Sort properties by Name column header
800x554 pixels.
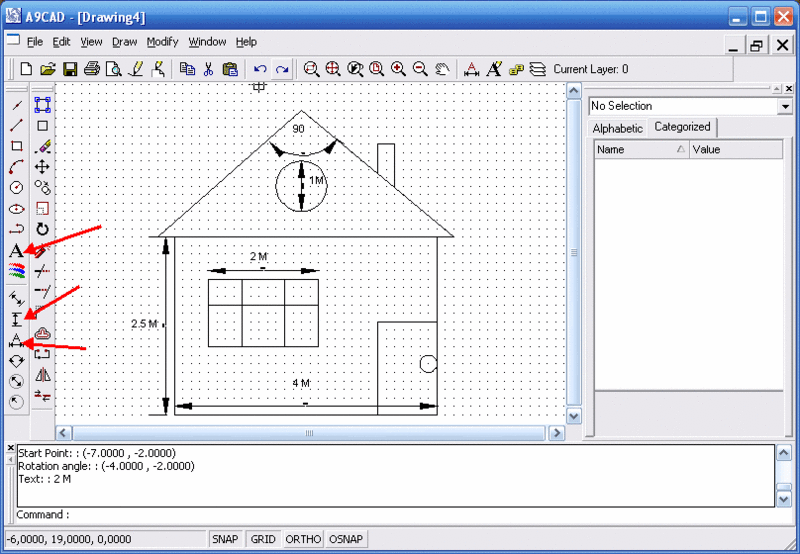641,149
